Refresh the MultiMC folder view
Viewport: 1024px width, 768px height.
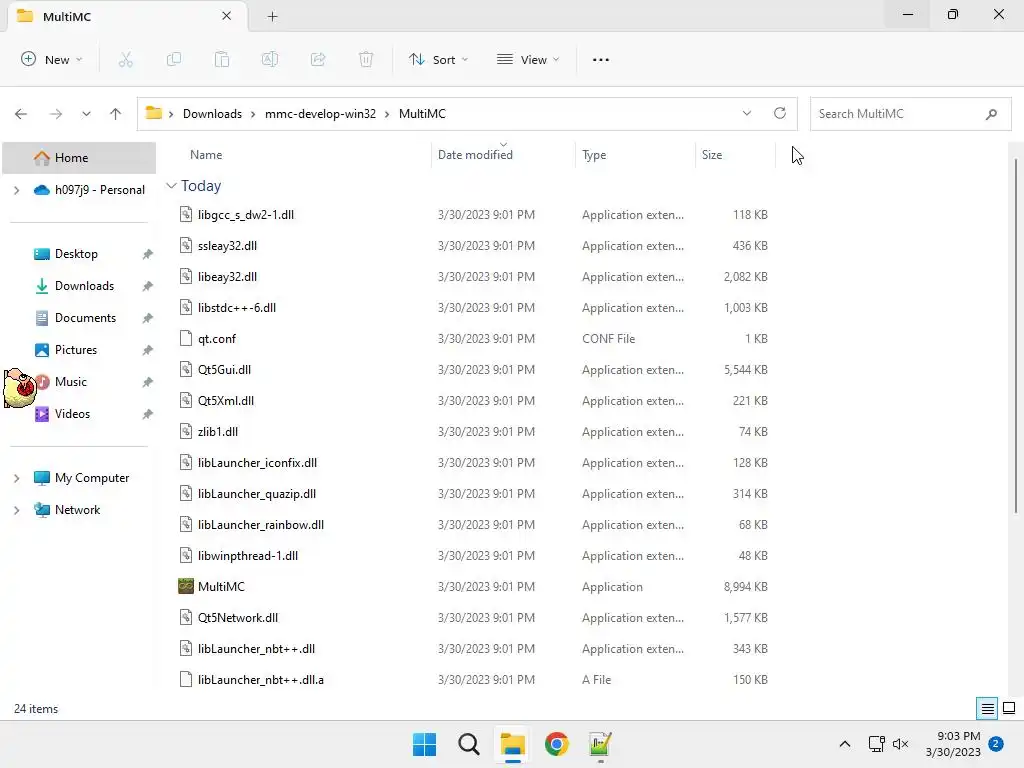tap(780, 113)
